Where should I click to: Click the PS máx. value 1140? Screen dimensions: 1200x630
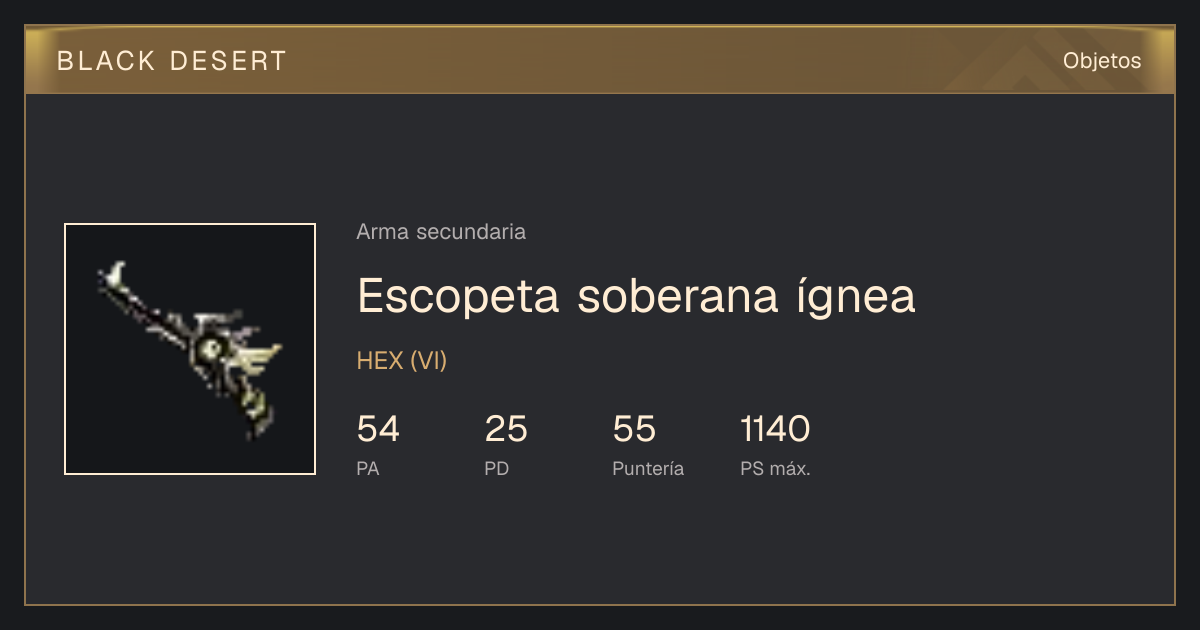tap(775, 429)
